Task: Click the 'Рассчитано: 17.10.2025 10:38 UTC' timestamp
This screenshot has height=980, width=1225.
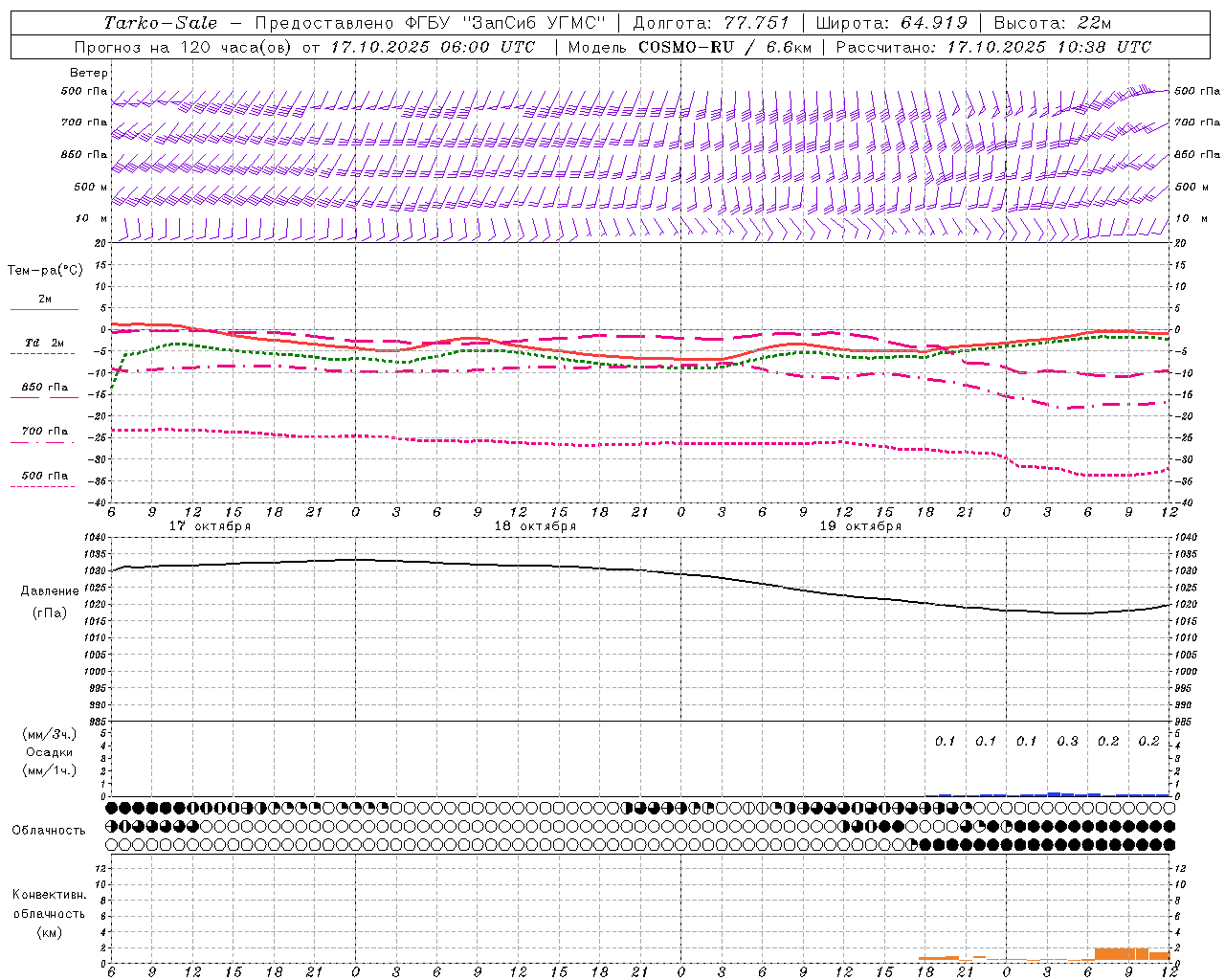Action: pyautogui.click(x=993, y=47)
